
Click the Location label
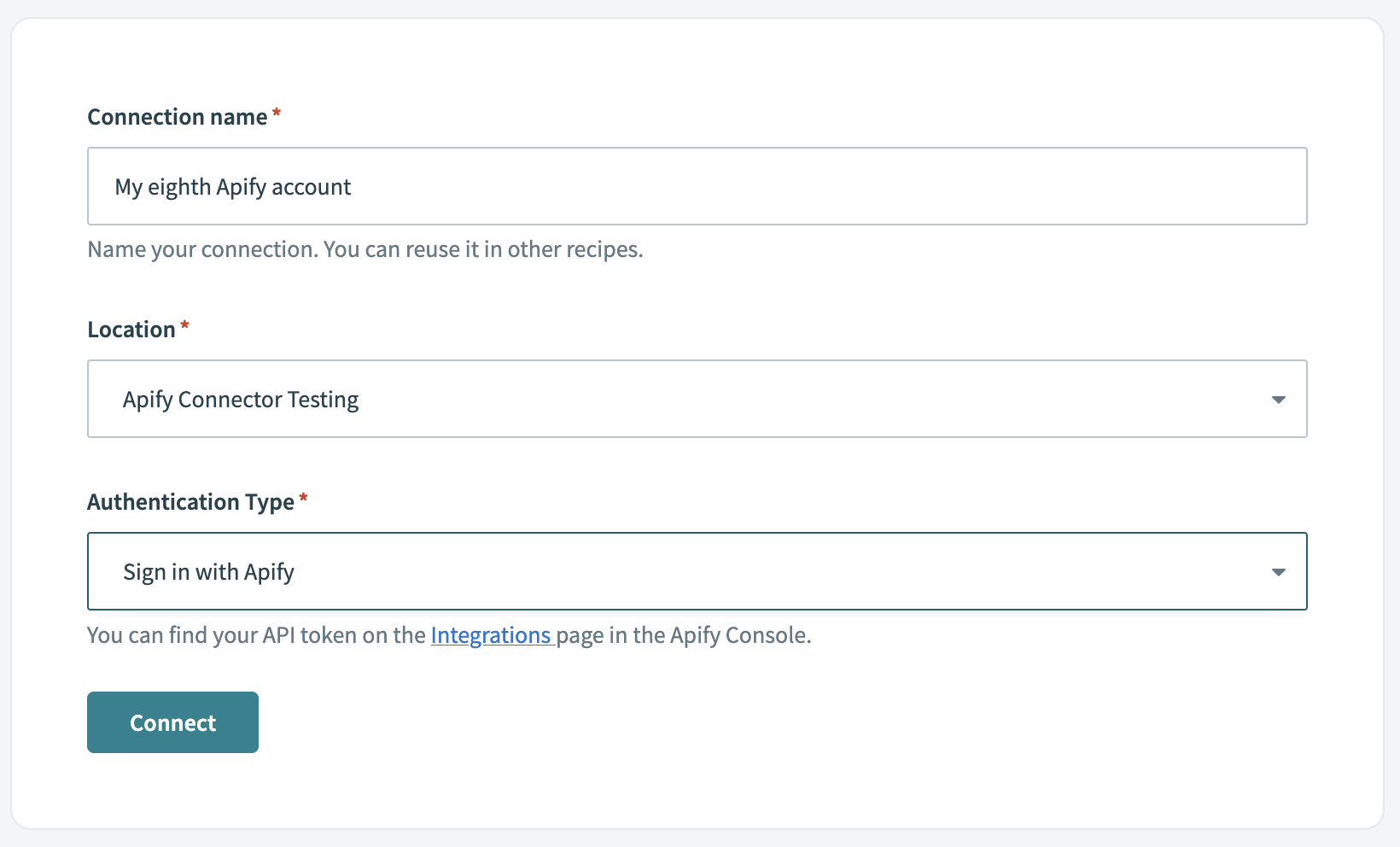coord(130,329)
